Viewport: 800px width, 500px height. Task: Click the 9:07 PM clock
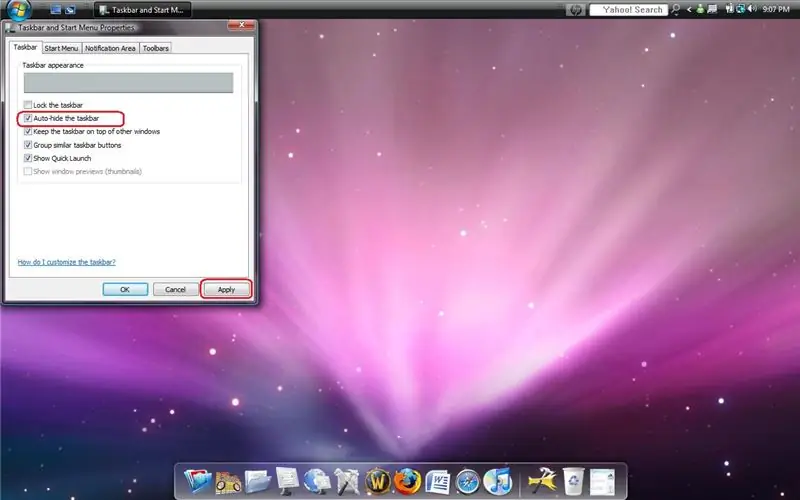[776, 10]
